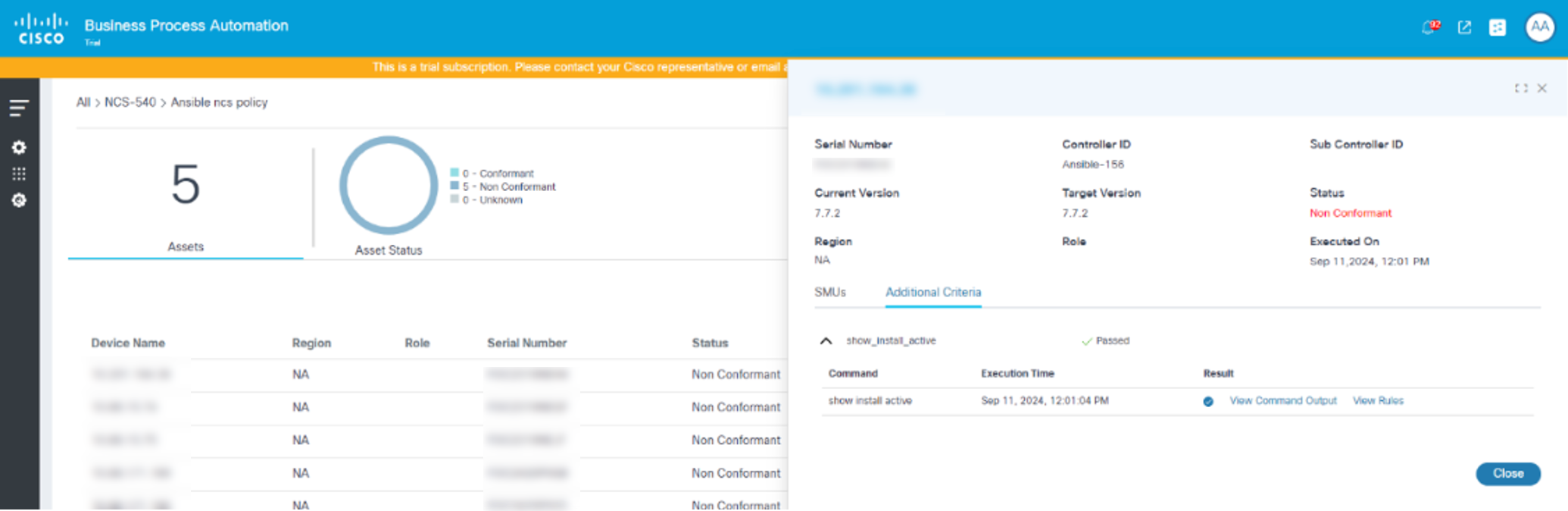Click the Ansible-156 controller ID value
Image resolution: width=1568 pixels, height=511 pixels.
pyautogui.click(x=1092, y=165)
